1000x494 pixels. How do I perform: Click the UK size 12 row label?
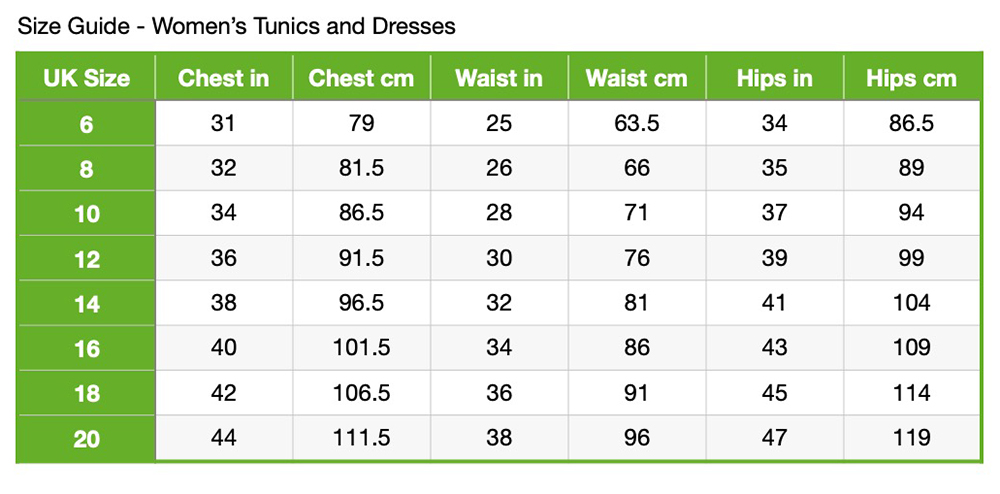(x=87, y=258)
